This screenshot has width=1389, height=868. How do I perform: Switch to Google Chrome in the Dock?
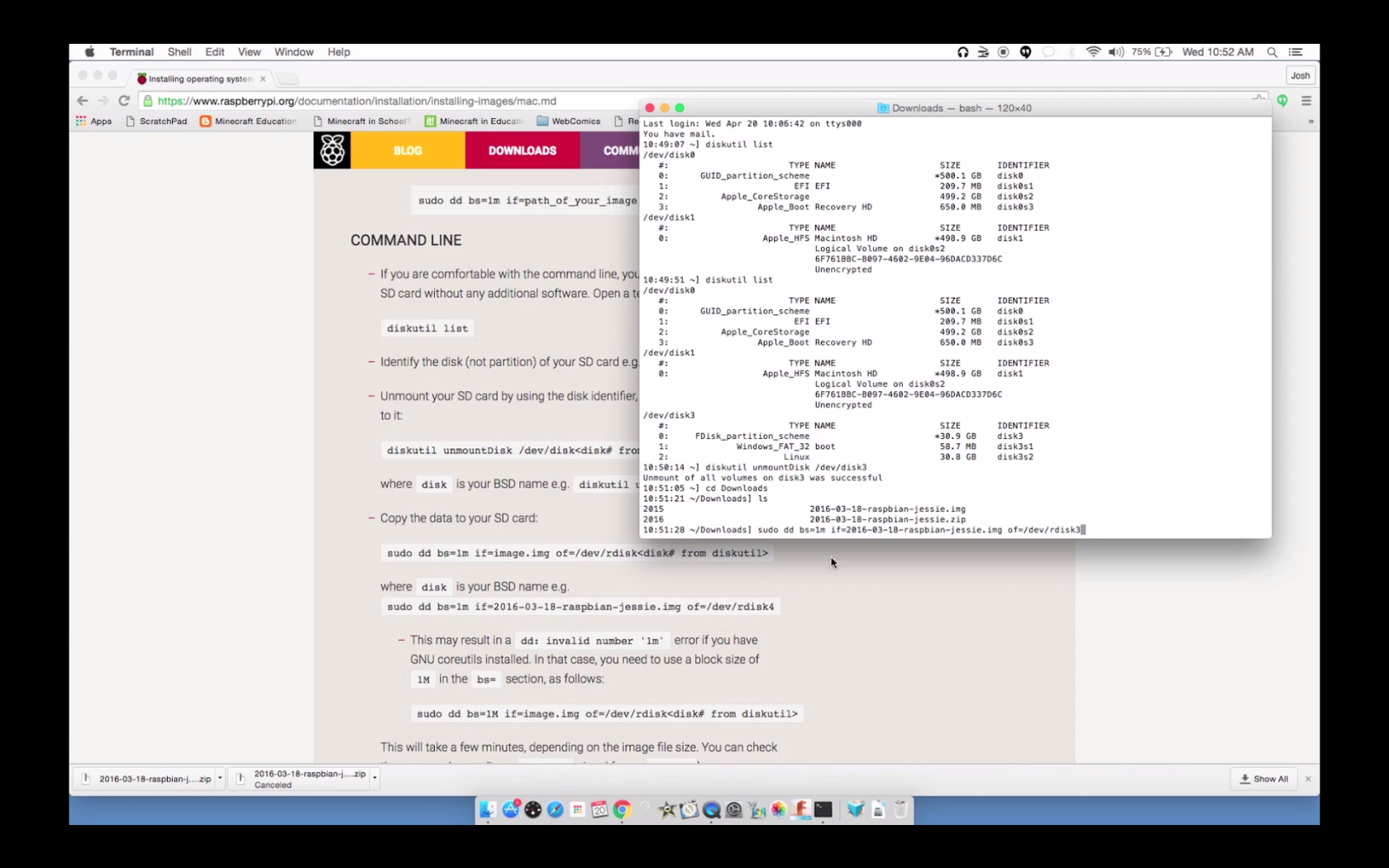tap(623, 809)
